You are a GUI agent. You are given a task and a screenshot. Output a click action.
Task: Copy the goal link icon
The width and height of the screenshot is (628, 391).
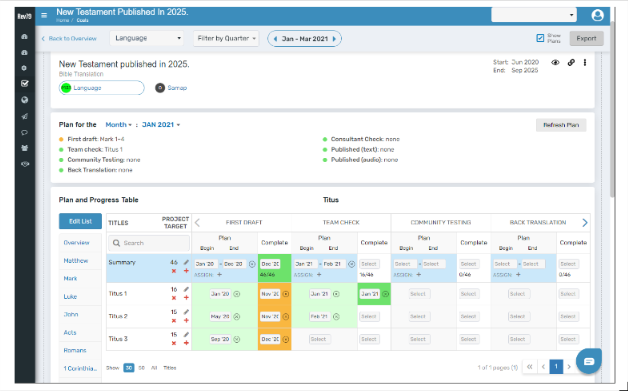click(x=571, y=62)
